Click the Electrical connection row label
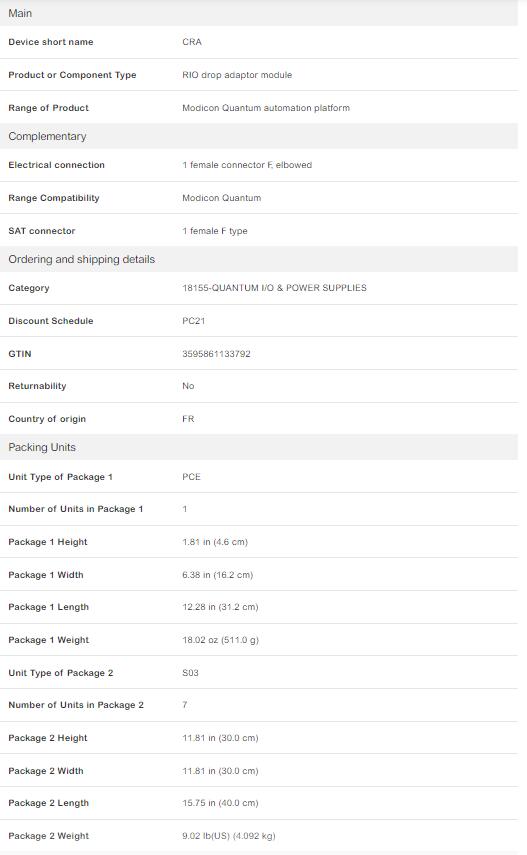This screenshot has width=527, height=855. click(56, 165)
